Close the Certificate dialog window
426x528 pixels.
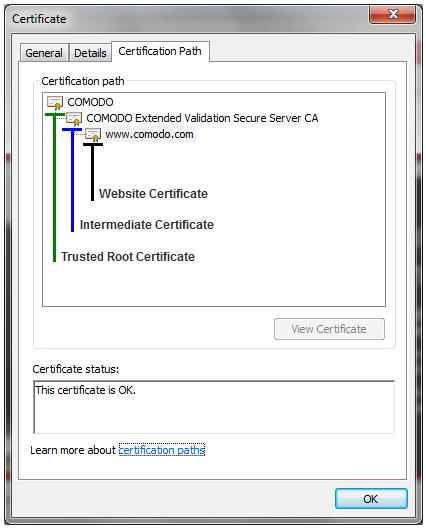[x=393, y=15]
